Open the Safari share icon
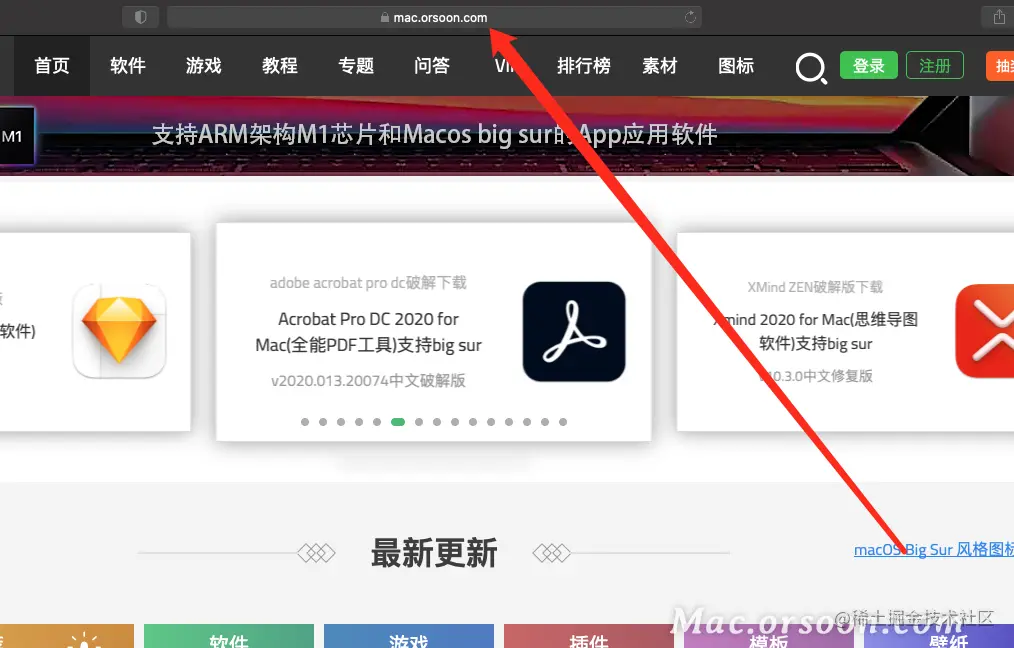The height and width of the screenshot is (648, 1014). pos(999,17)
